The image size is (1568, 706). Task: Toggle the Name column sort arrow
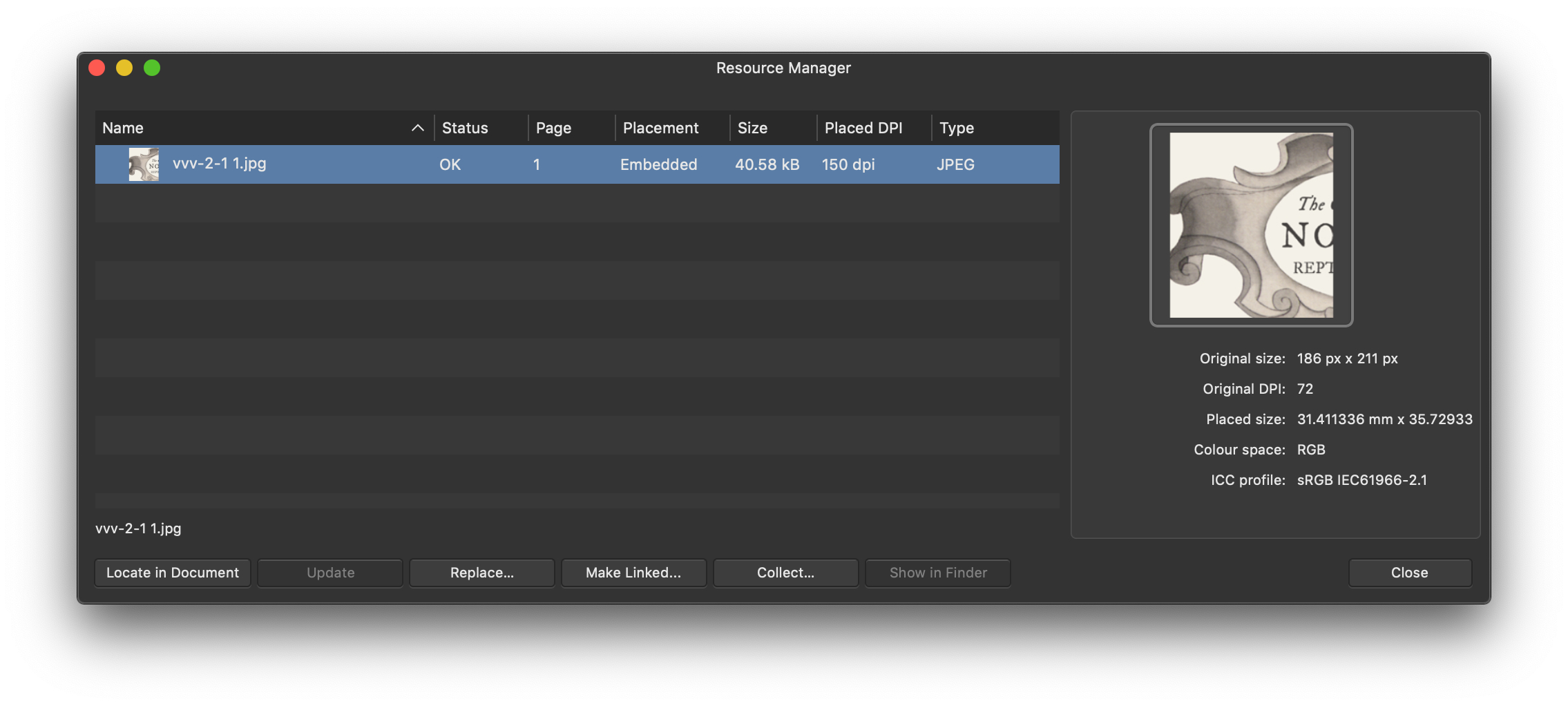pyautogui.click(x=418, y=128)
